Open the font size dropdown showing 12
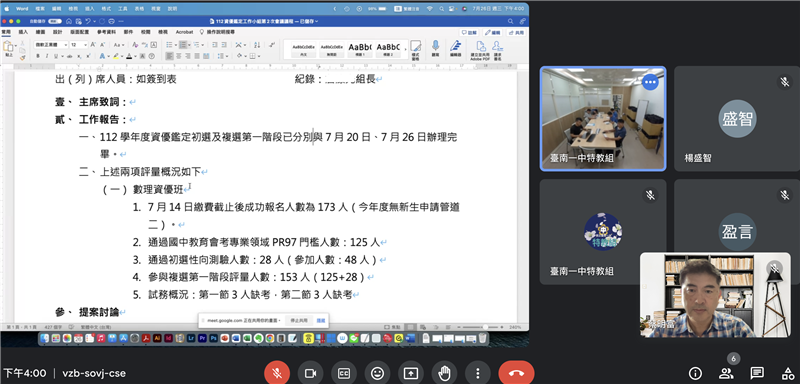Image resolution: width=800 pixels, height=384 pixels. pyautogui.click(x=79, y=45)
